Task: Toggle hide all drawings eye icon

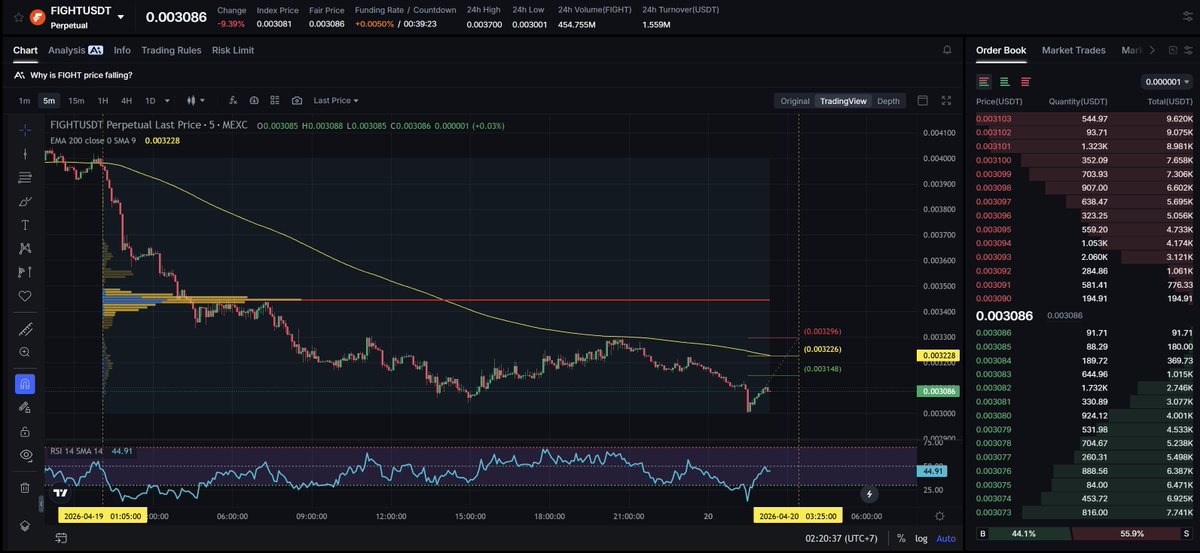Action: [x=25, y=455]
